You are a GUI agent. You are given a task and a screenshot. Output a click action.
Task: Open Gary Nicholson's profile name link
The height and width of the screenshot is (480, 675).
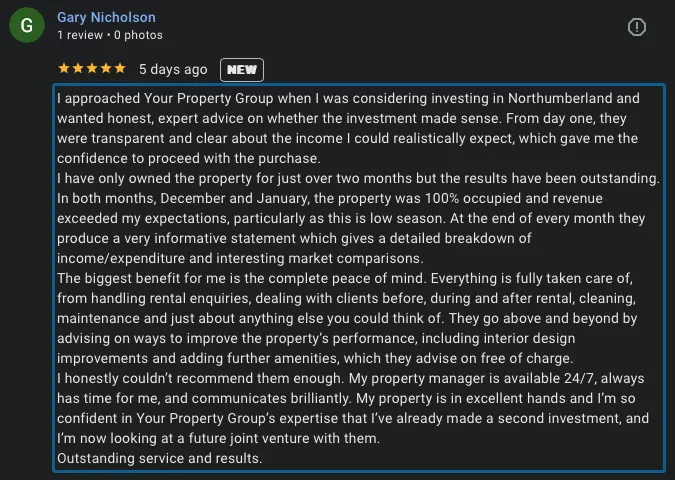tap(106, 17)
